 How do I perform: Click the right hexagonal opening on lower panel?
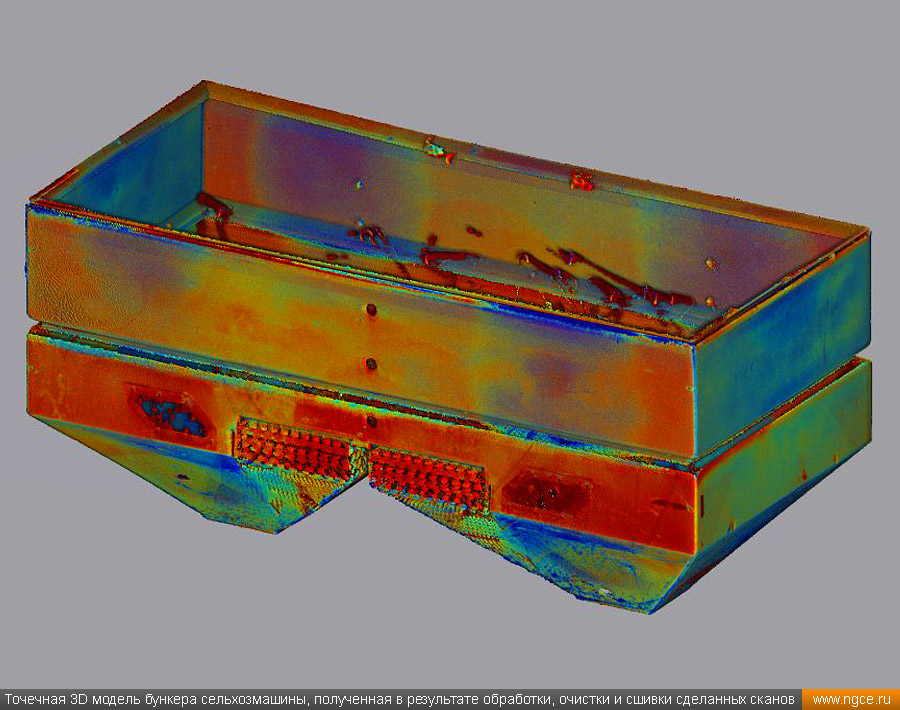click(546, 492)
